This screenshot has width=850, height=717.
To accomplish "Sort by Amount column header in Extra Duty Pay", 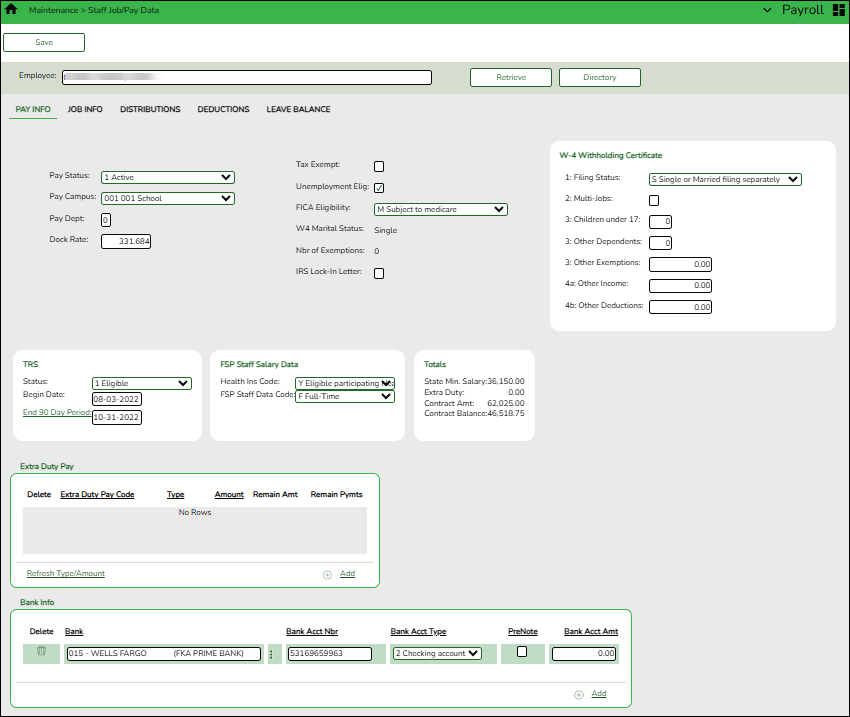I will pos(229,494).
